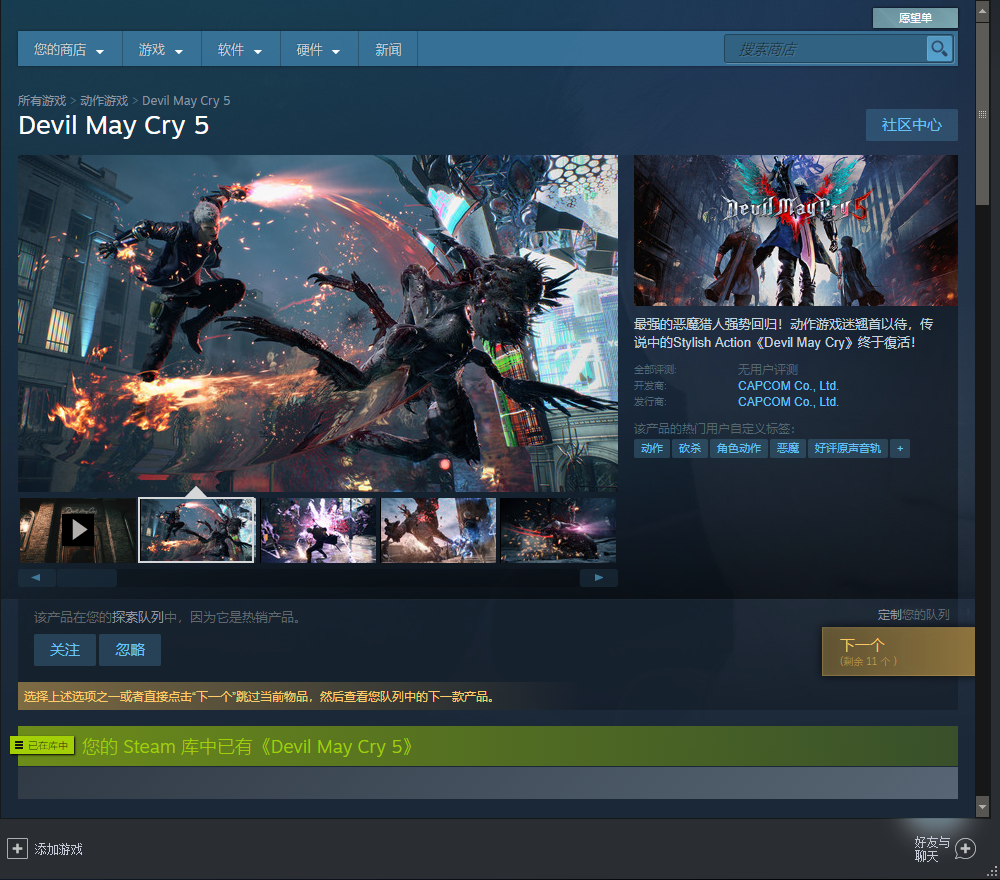1000x880 pixels.
Task: Play the trailer video thumbnail
Action: [78, 530]
